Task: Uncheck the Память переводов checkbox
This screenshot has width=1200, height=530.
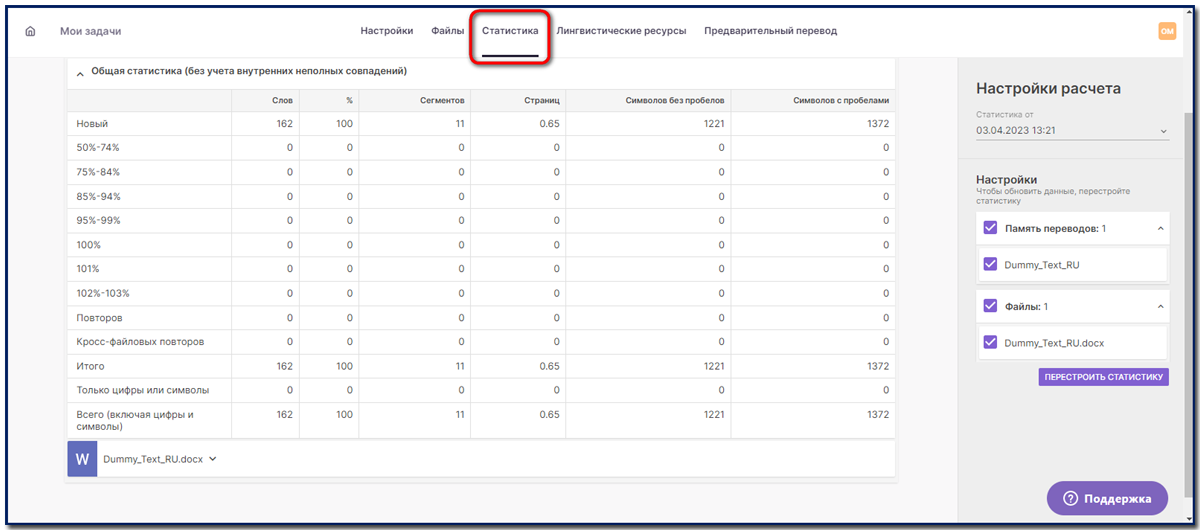Action: [990, 228]
